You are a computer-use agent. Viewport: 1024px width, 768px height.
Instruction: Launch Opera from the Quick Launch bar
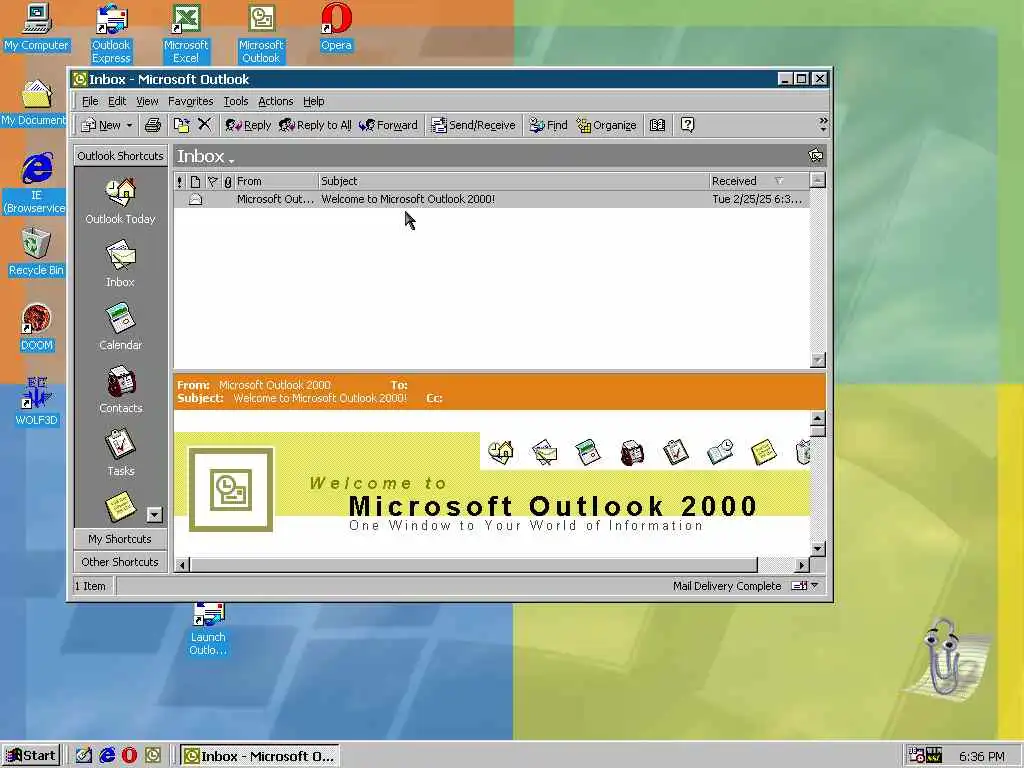tap(129, 756)
